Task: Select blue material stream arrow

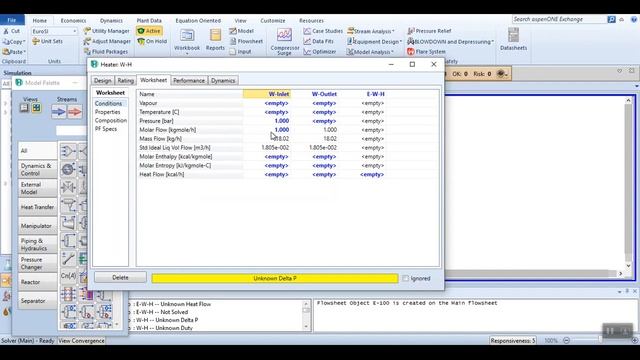Action: [59, 112]
